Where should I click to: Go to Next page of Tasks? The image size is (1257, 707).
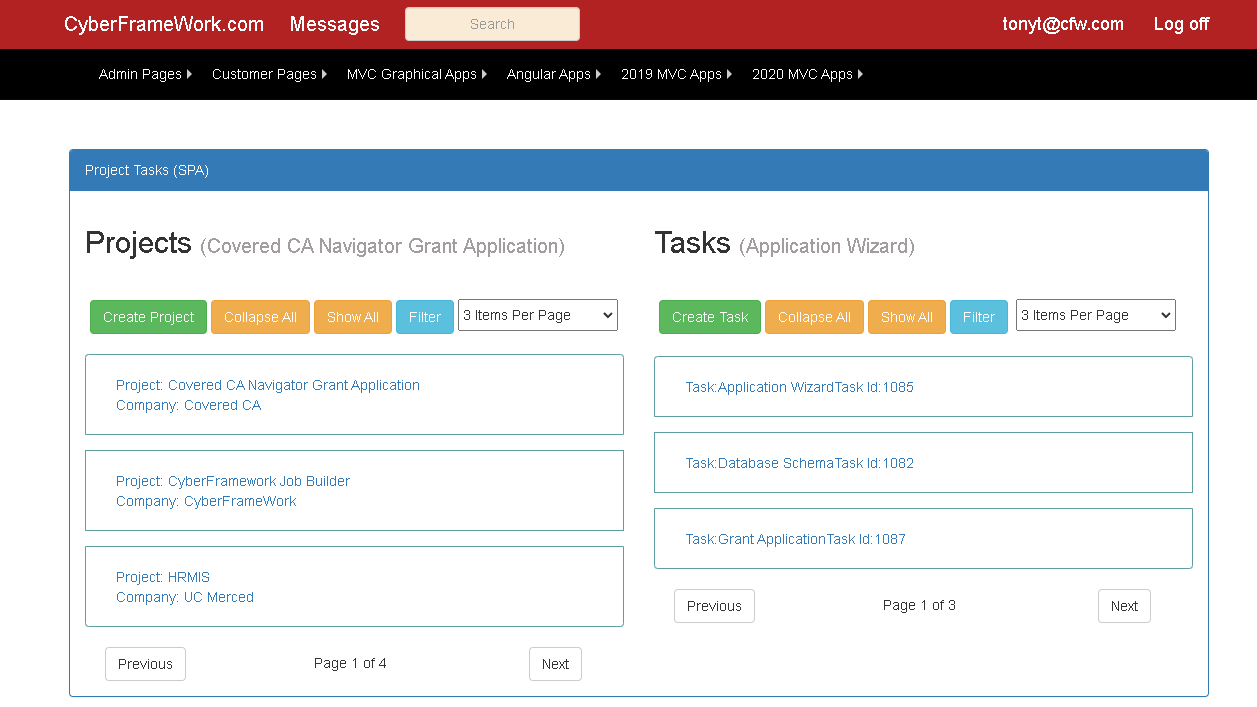(1124, 606)
